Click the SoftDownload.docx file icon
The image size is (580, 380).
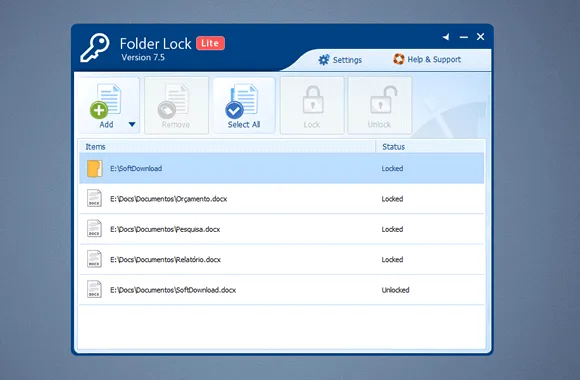pos(94,289)
